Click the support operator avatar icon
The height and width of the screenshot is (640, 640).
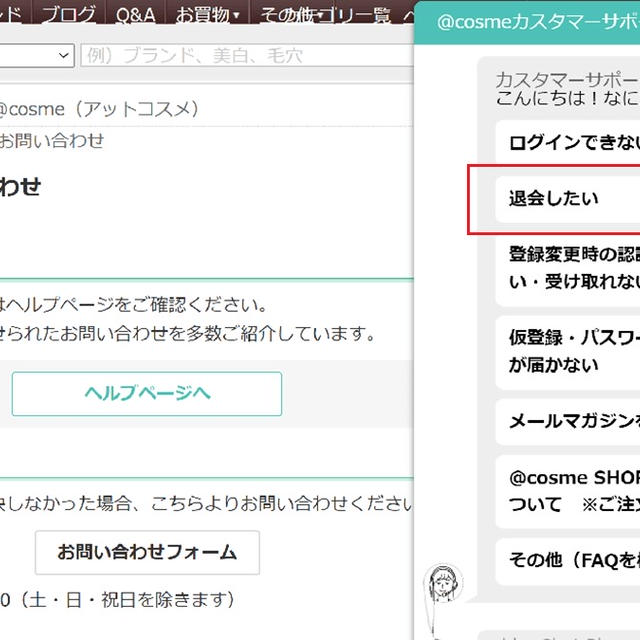(443, 583)
